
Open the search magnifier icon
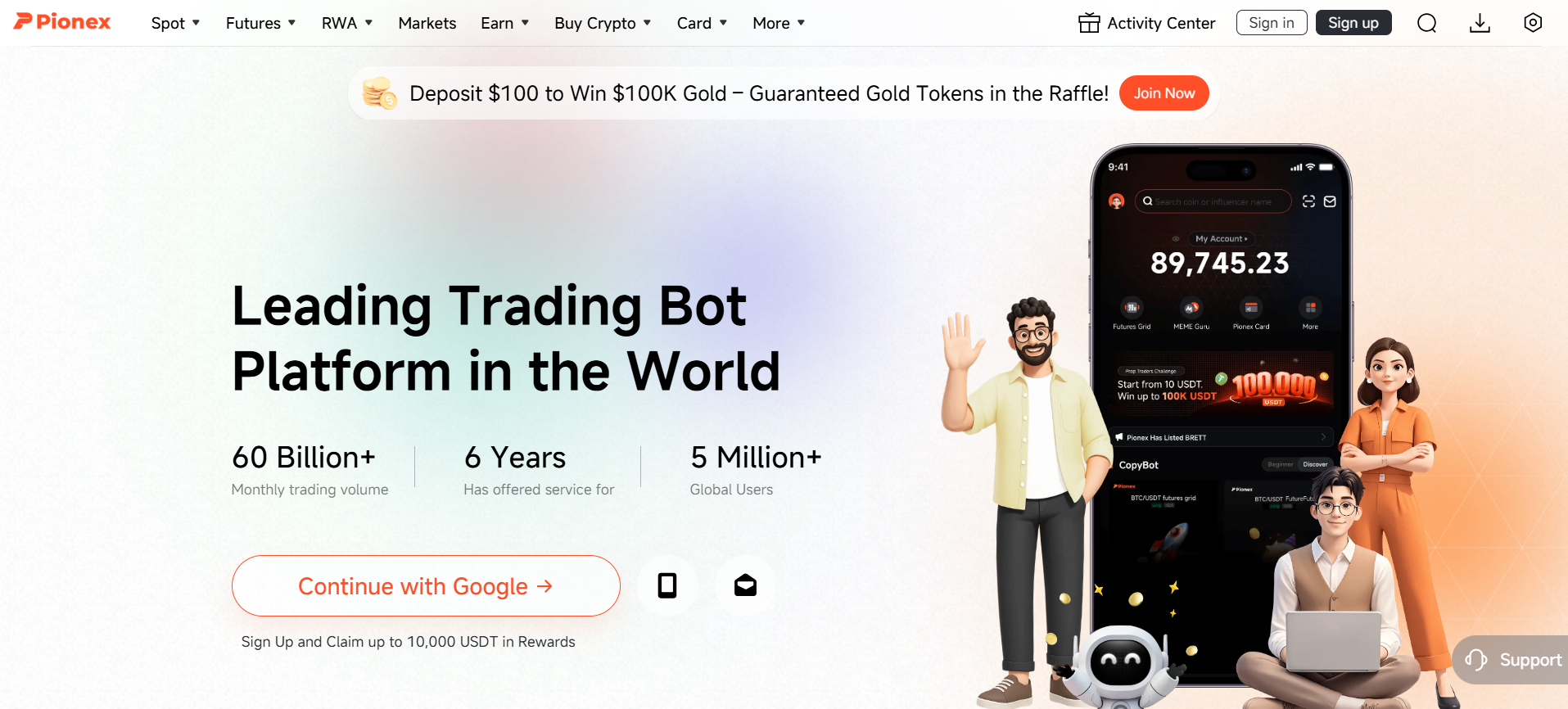pyautogui.click(x=1426, y=23)
